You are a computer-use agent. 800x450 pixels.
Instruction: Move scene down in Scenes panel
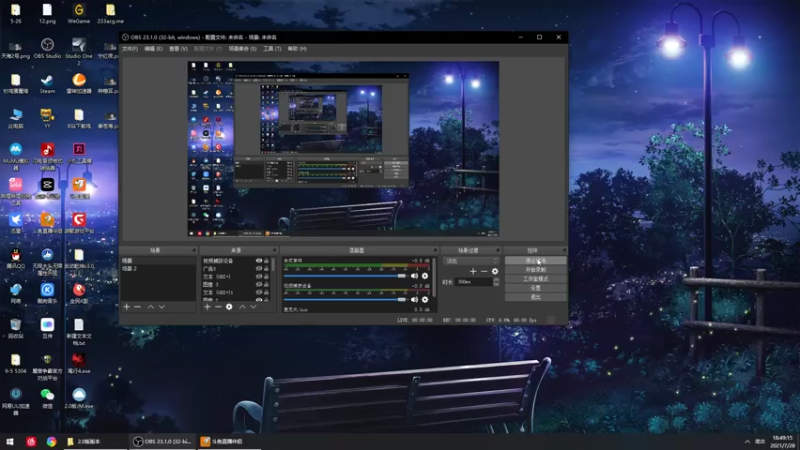pos(162,307)
